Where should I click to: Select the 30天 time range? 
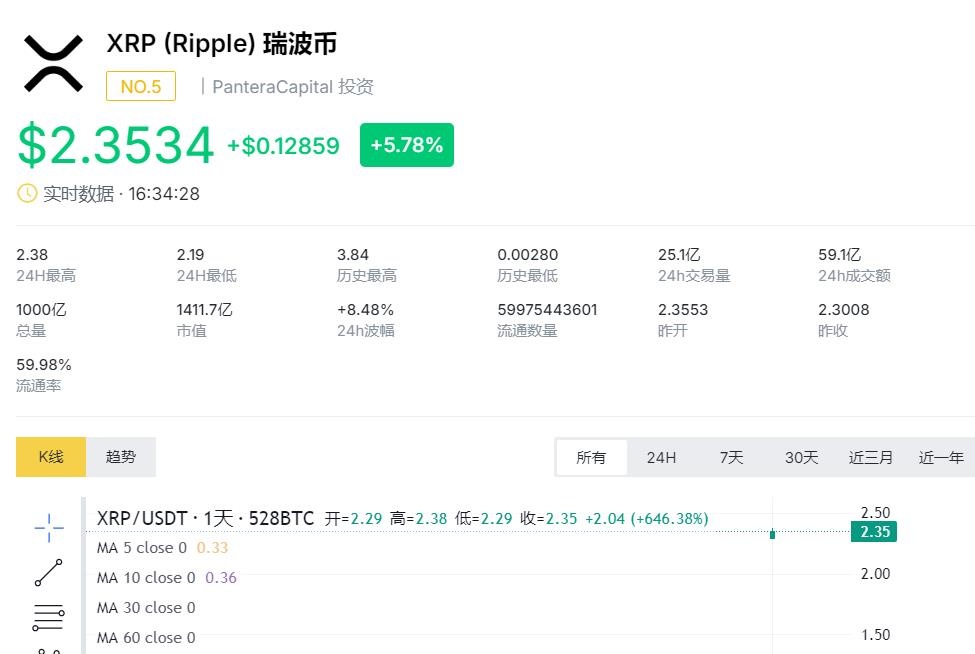click(801, 458)
